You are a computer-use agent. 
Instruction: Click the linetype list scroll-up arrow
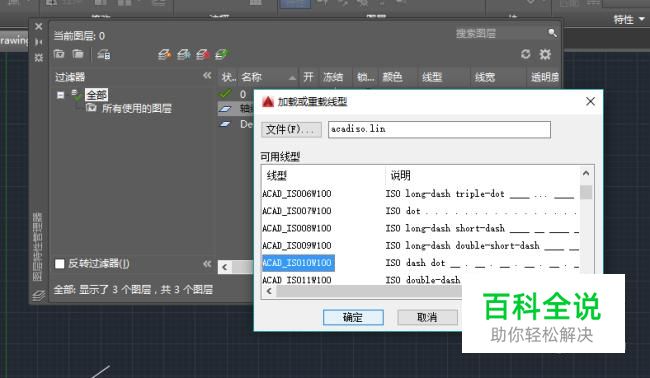coord(586,173)
